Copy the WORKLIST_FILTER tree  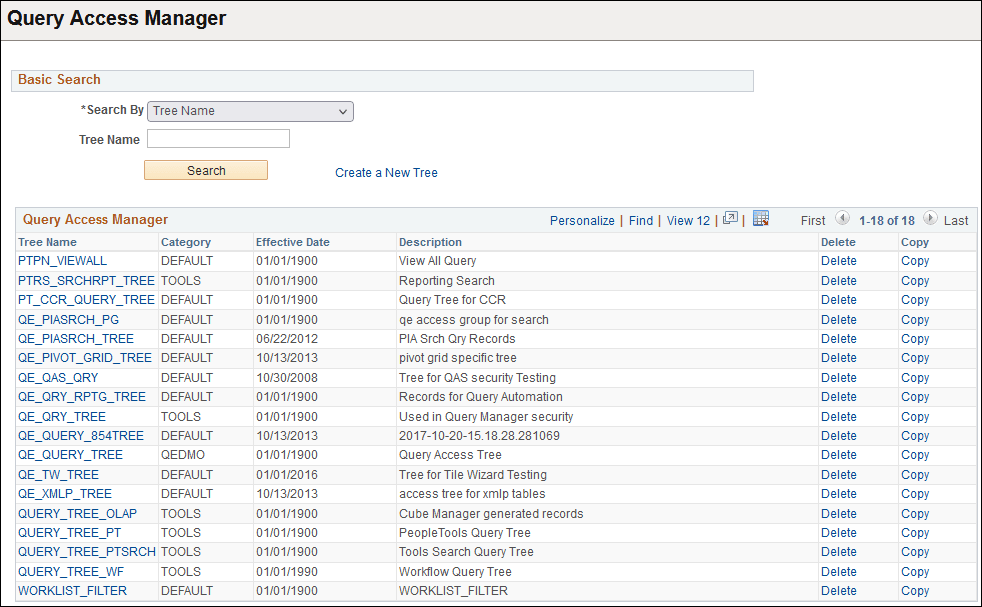(914, 590)
